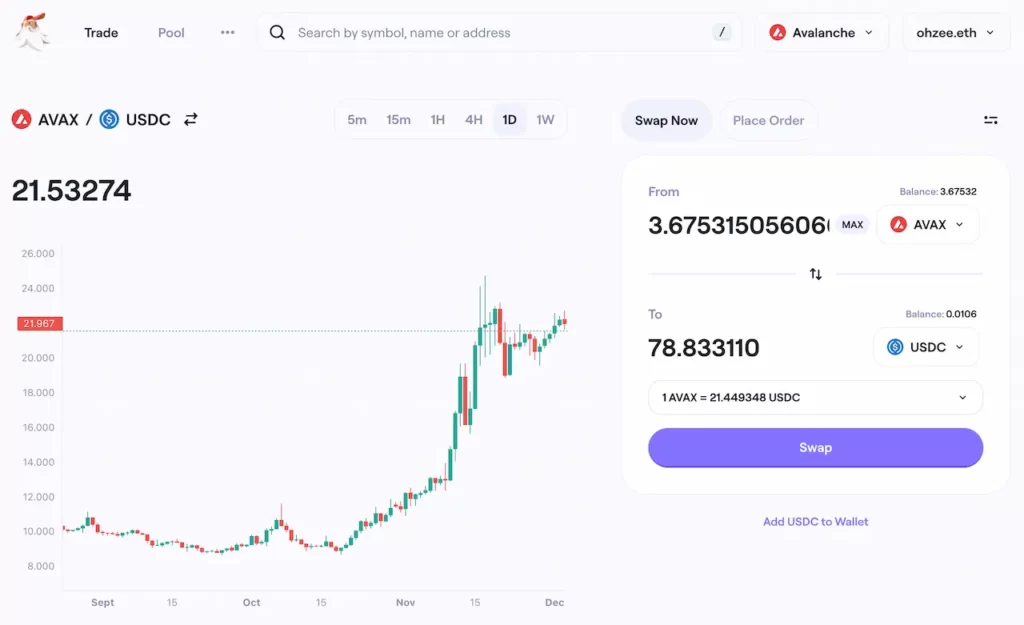Click the search magnifier icon
Viewport: 1024px width, 625px height.
(x=277, y=32)
